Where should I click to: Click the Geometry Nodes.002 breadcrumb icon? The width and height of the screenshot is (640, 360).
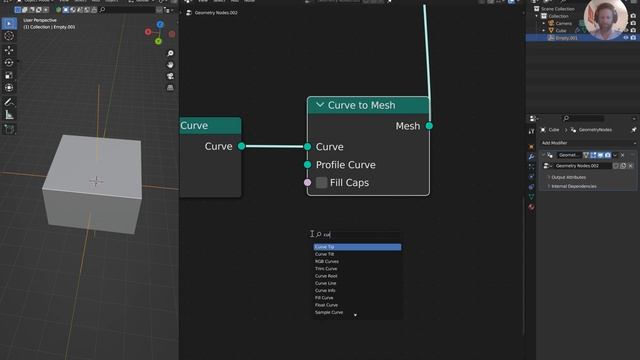tap(189, 13)
